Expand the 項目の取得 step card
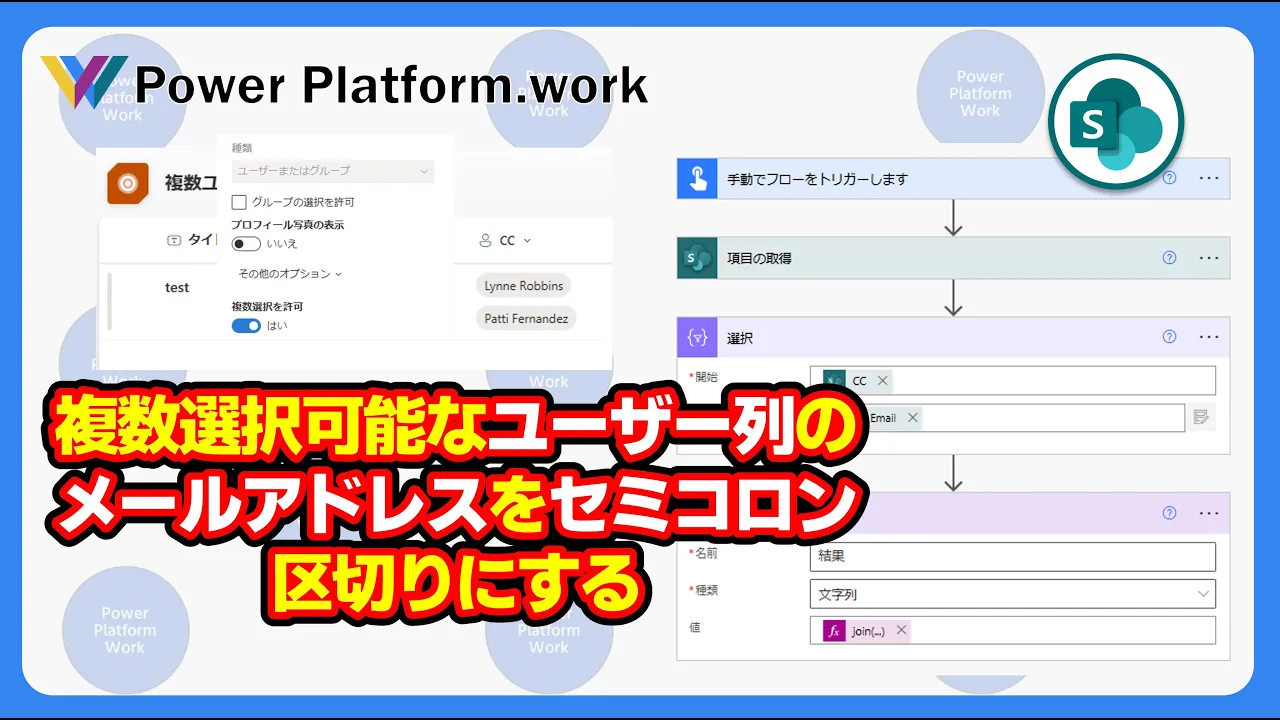 pos(953,258)
